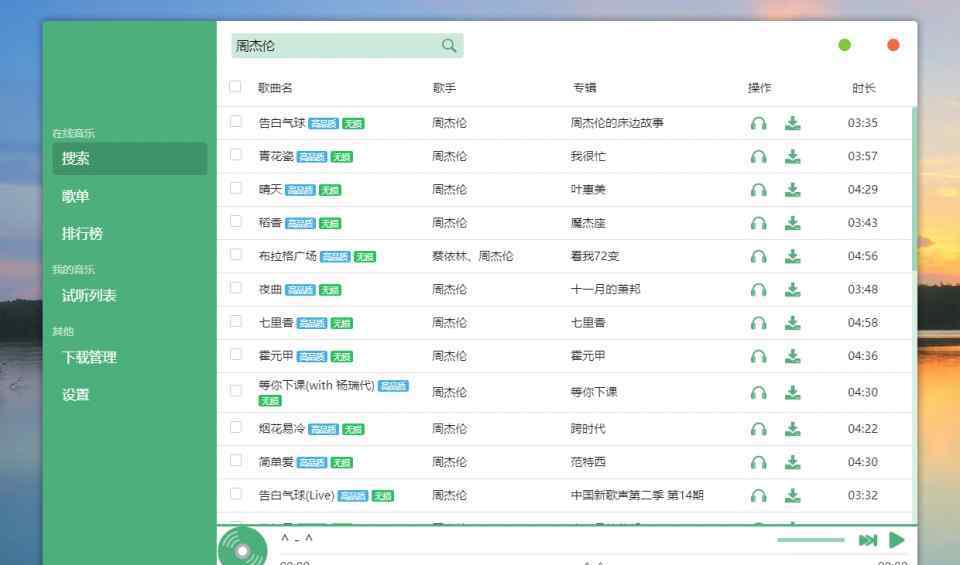Listen to 稻香 using headphone icon
Screen dimensions: 960x565
tap(759, 223)
